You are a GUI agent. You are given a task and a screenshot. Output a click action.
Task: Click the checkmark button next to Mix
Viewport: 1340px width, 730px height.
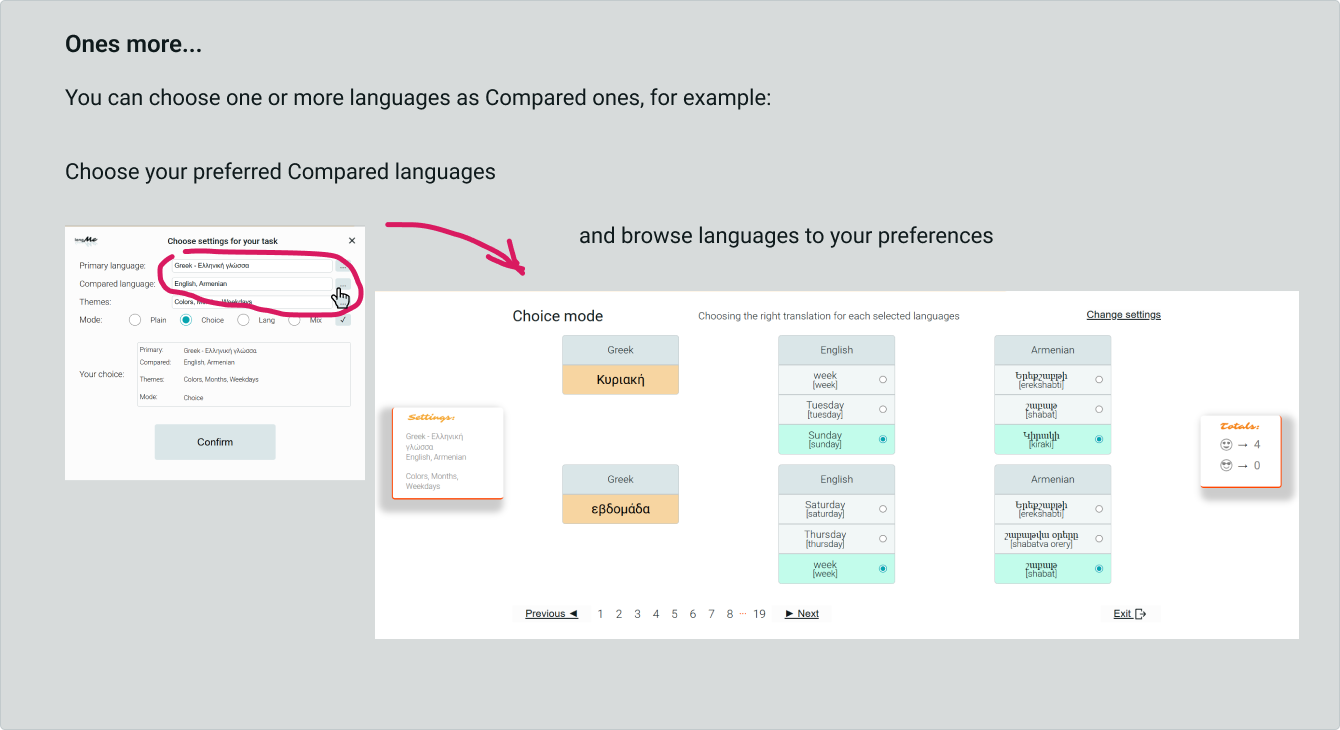coord(343,320)
